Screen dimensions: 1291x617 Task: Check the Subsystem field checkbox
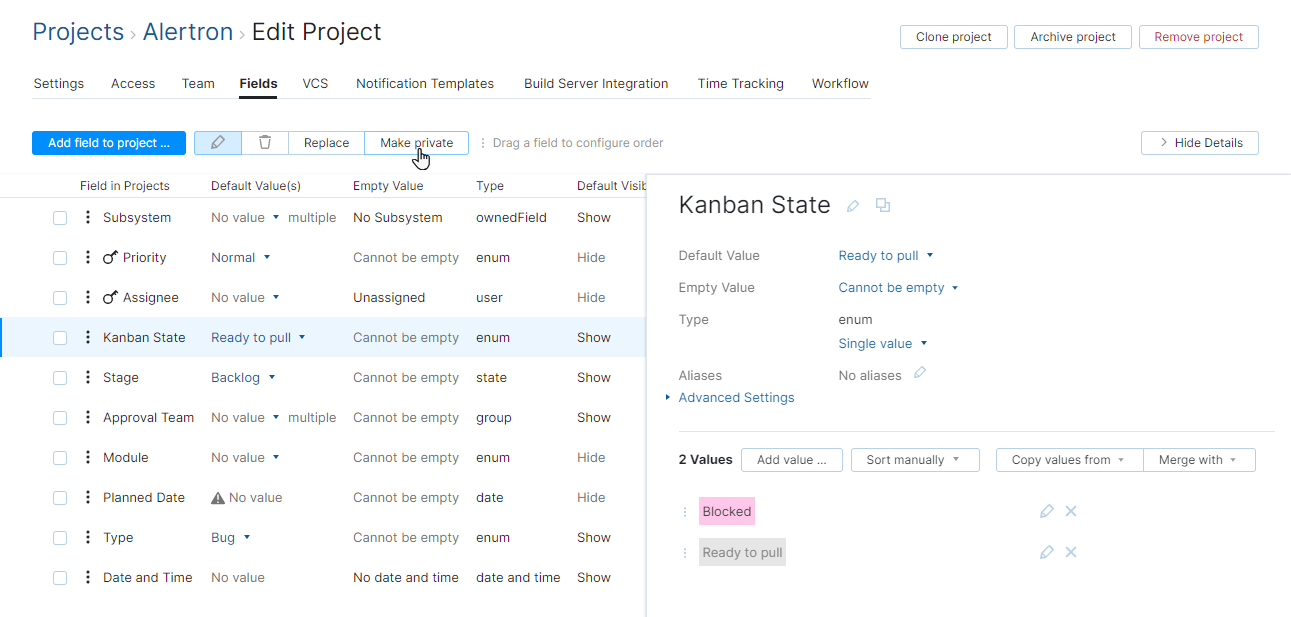tap(60, 217)
